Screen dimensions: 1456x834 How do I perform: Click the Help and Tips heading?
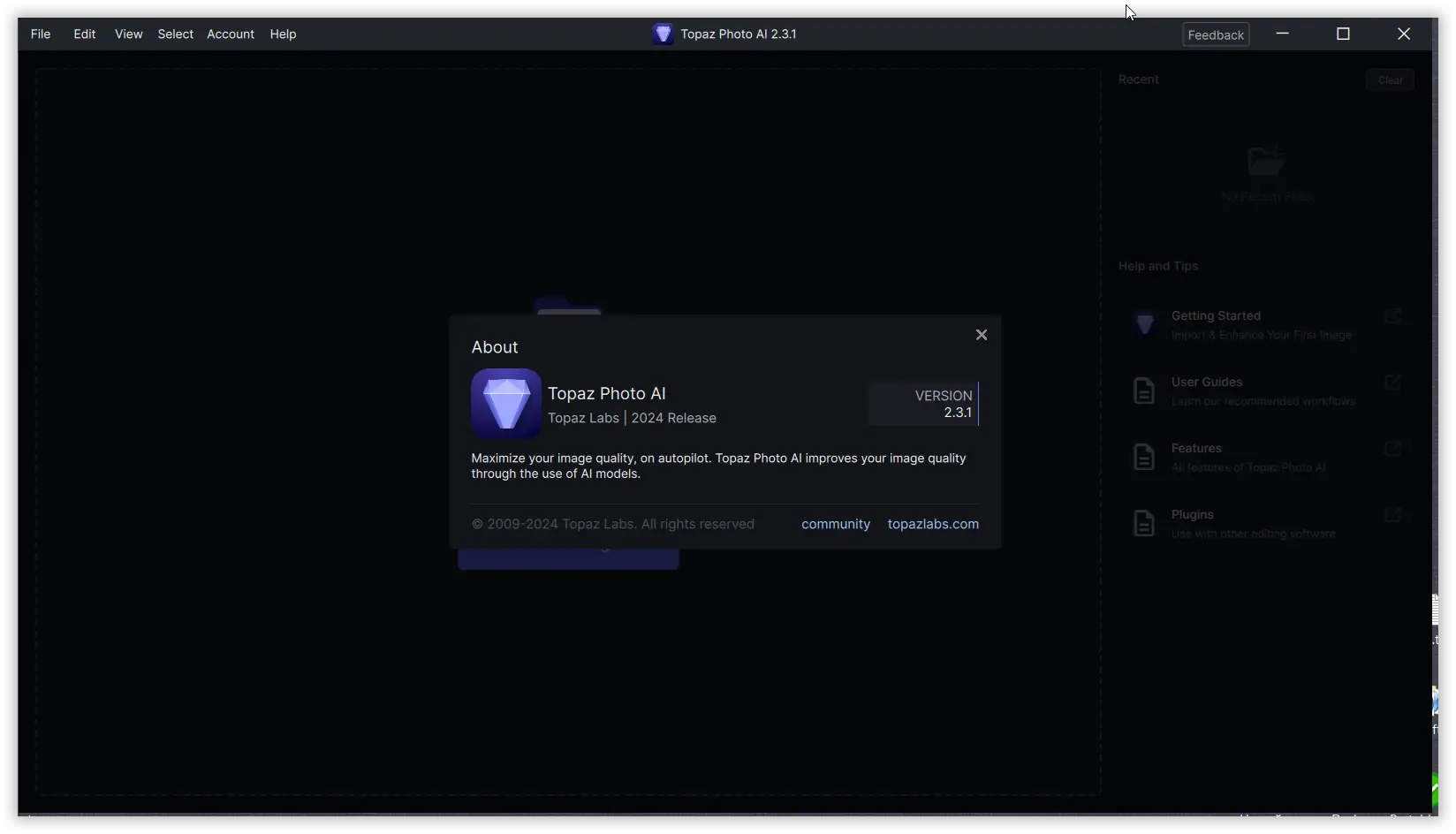(x=1158, y=266)
